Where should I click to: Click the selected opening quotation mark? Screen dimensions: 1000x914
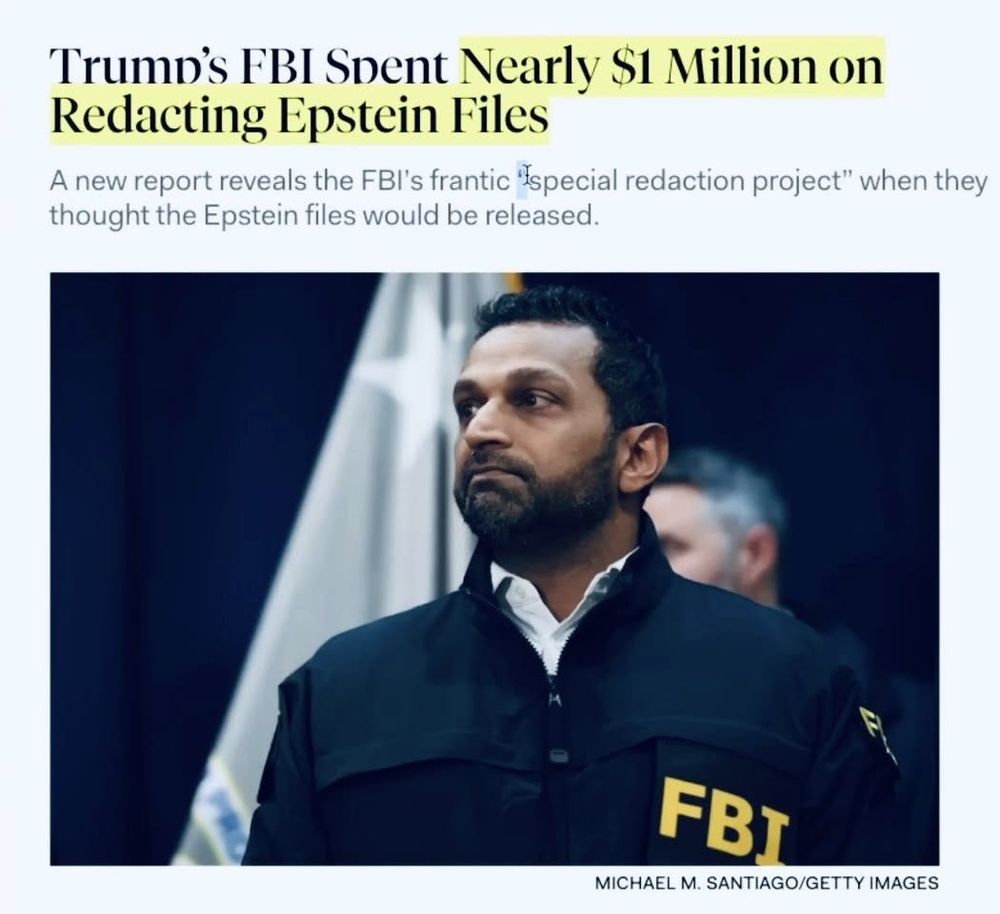(x=523, y=177)
